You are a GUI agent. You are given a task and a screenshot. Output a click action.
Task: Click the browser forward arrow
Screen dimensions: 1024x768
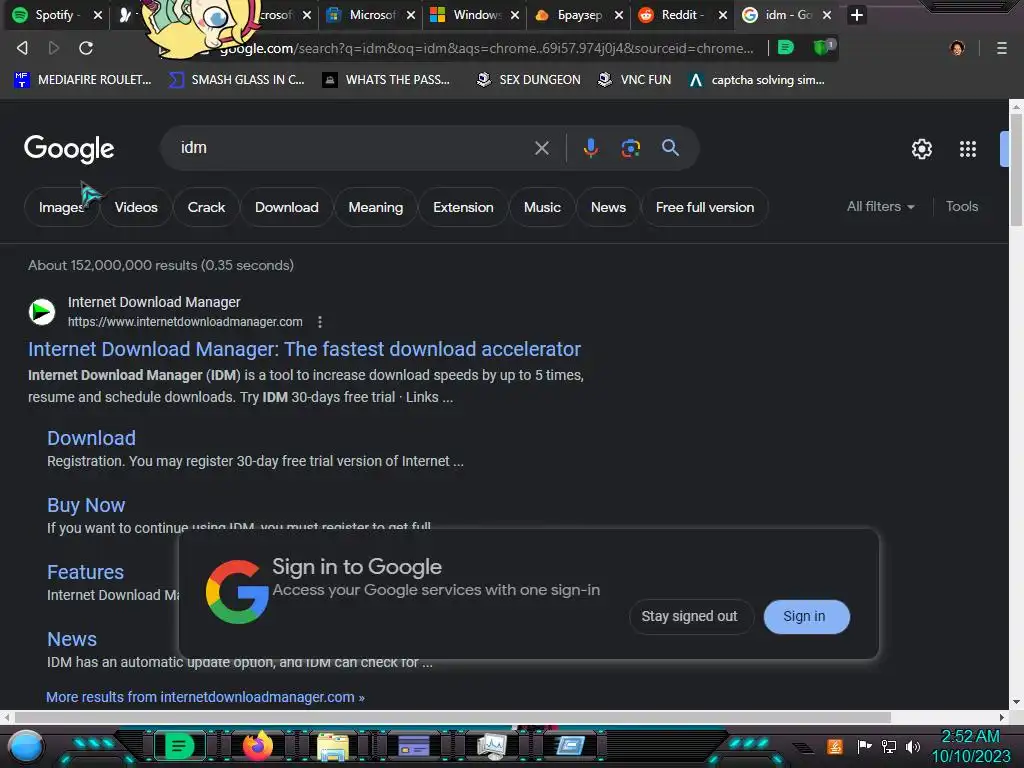coord(54,48)
